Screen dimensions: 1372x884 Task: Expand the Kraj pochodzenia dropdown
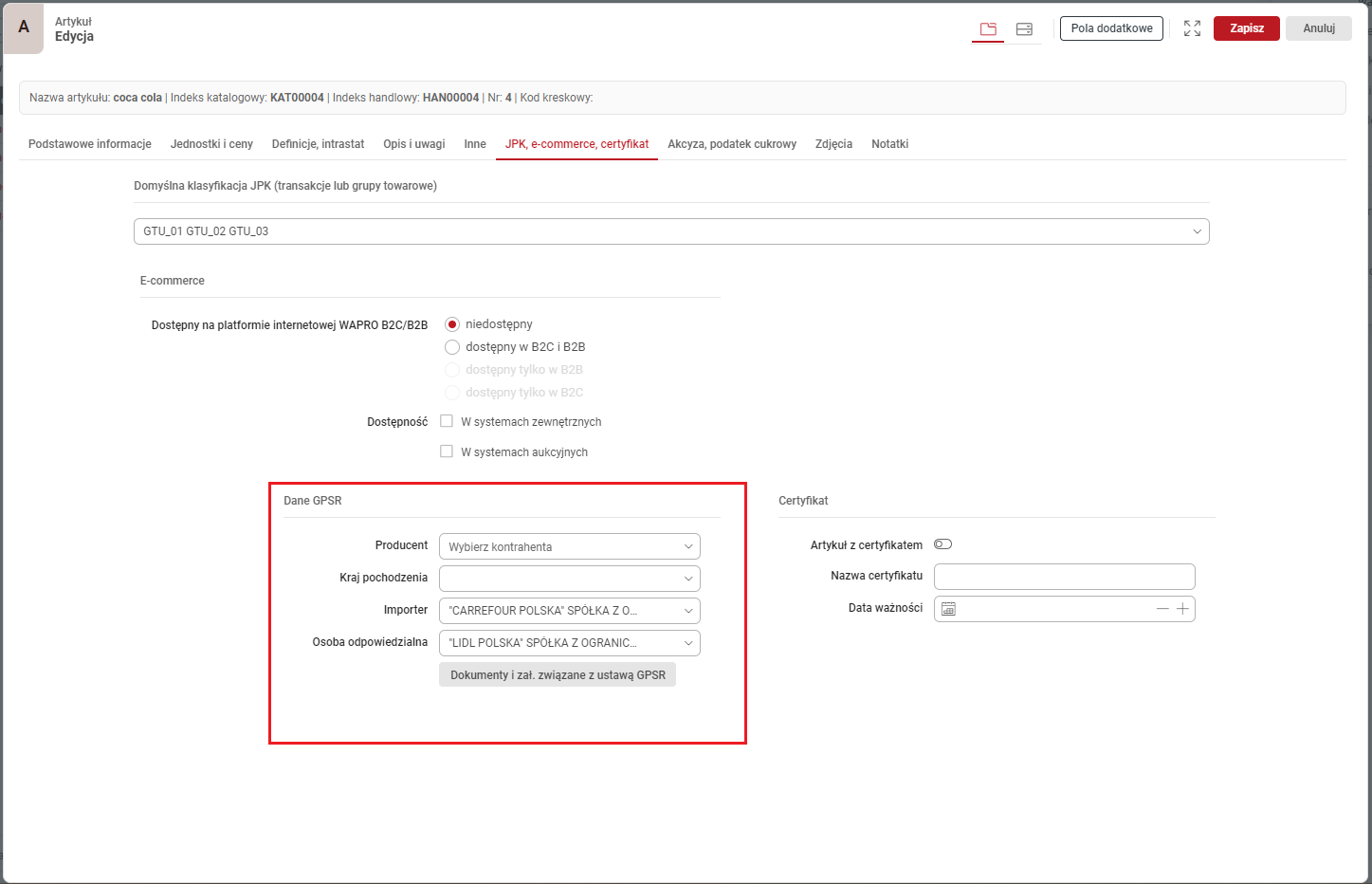570,579
